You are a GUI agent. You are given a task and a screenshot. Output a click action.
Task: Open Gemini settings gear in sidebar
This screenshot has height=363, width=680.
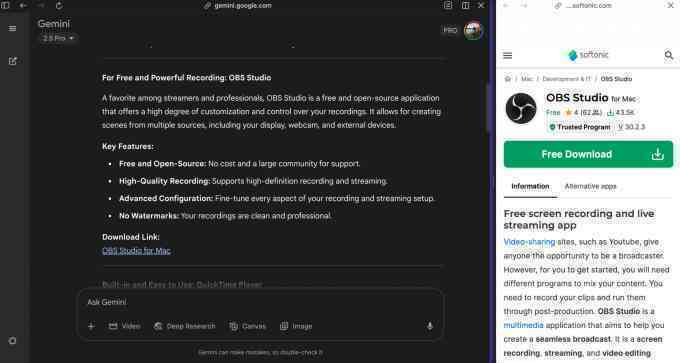tap(13, 341)
